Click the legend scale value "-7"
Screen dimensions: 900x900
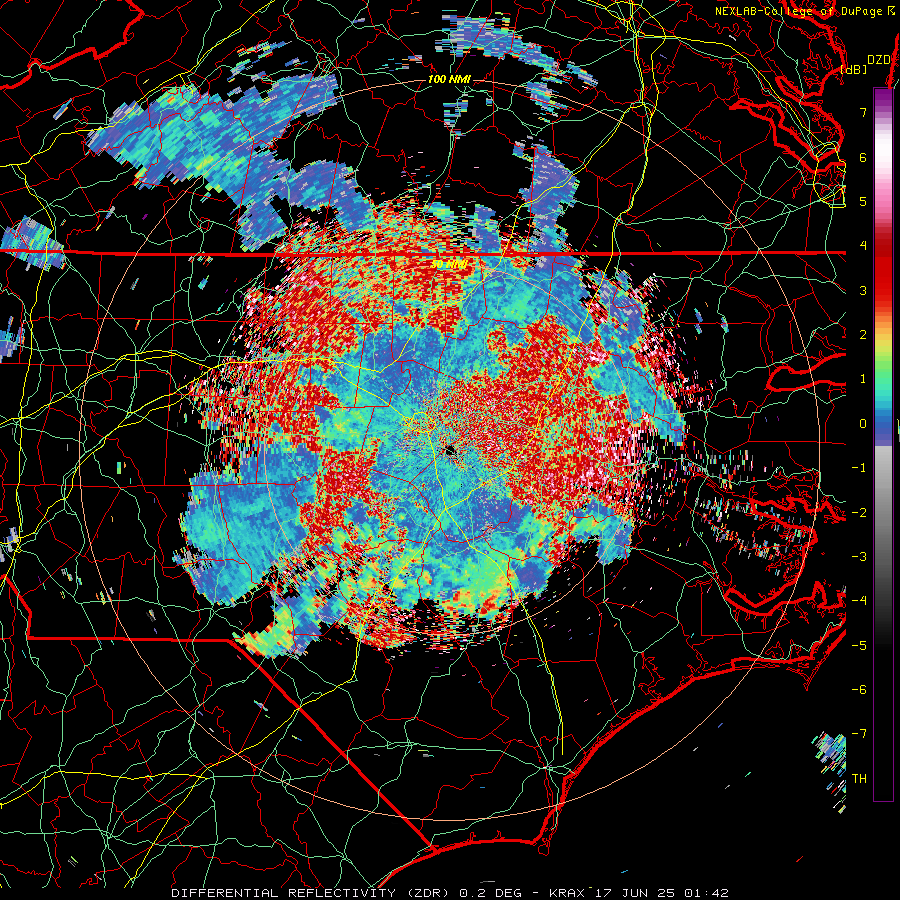click(860, 734)
